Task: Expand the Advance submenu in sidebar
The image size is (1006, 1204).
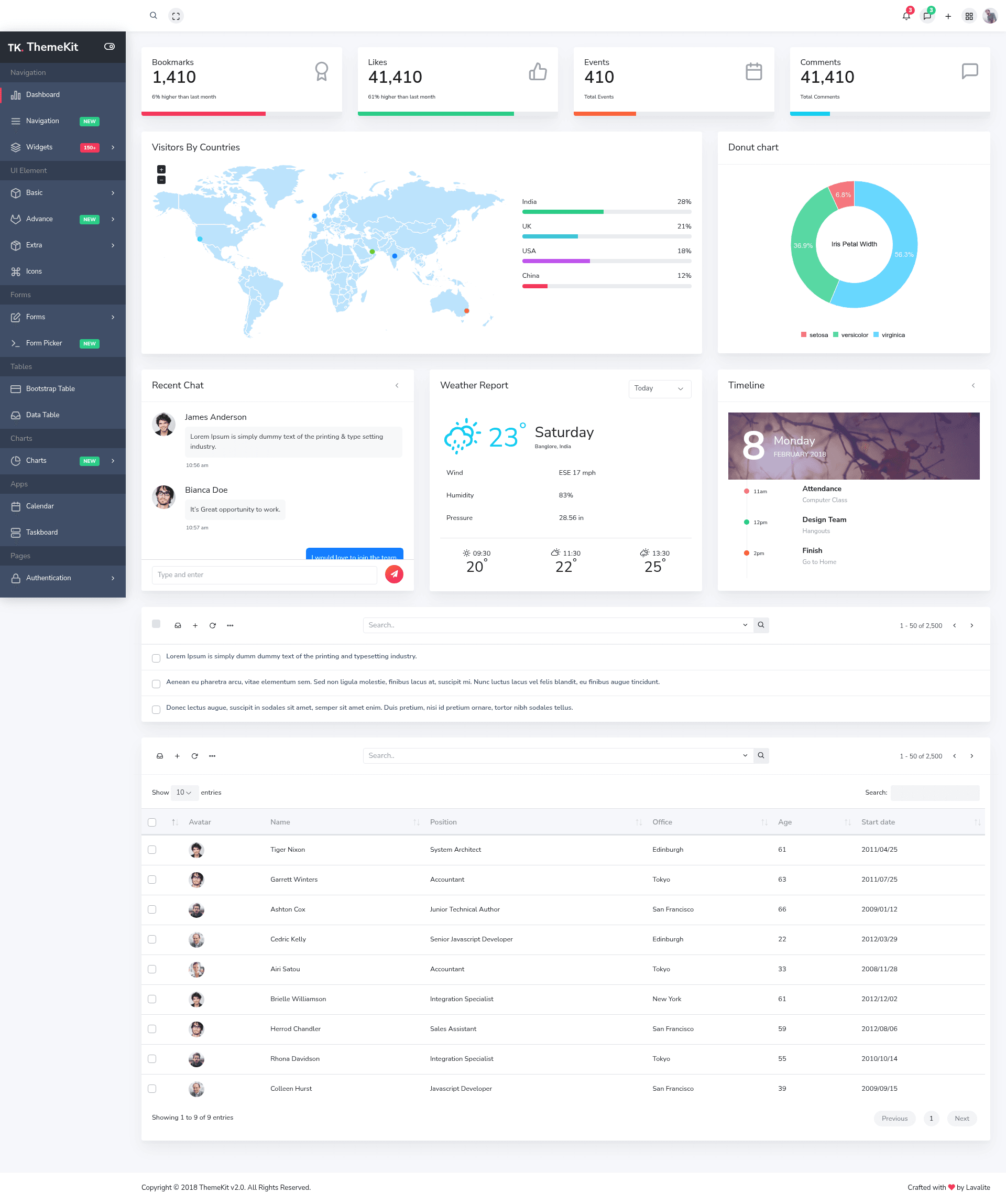Action: pos(63,219)
